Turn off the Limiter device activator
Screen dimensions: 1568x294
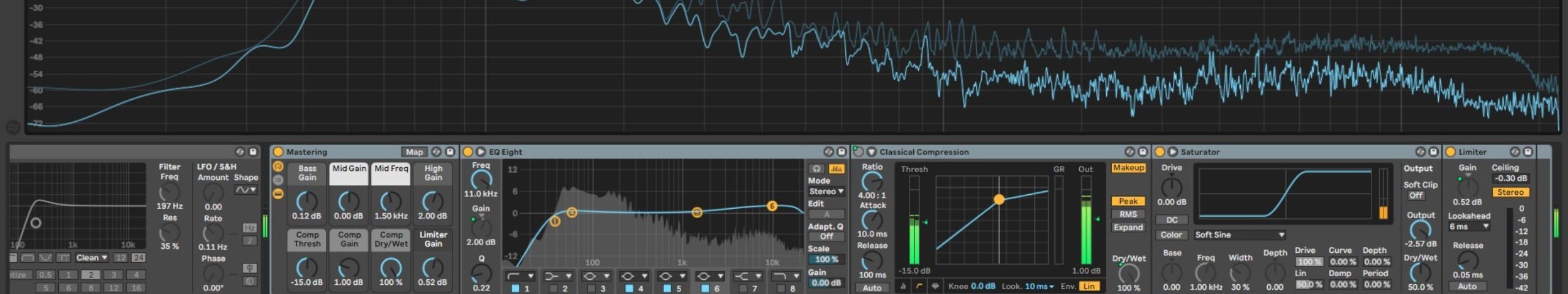point(1450,152)
